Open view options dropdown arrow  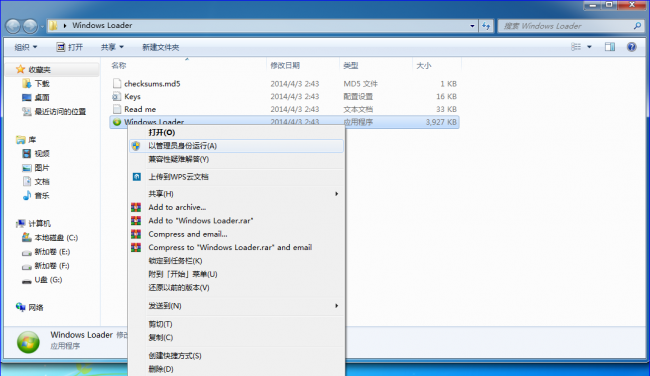[x=589, y=47]
